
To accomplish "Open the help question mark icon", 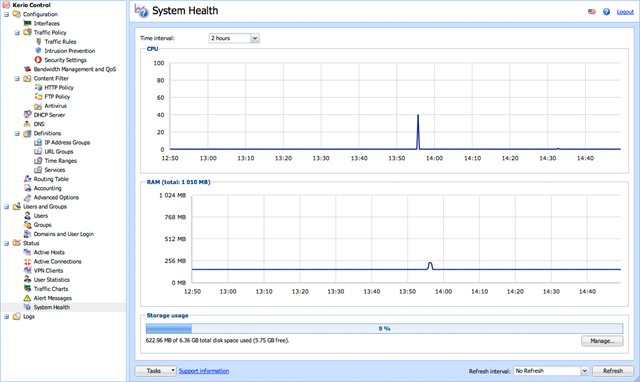I will tap(607, 11).
